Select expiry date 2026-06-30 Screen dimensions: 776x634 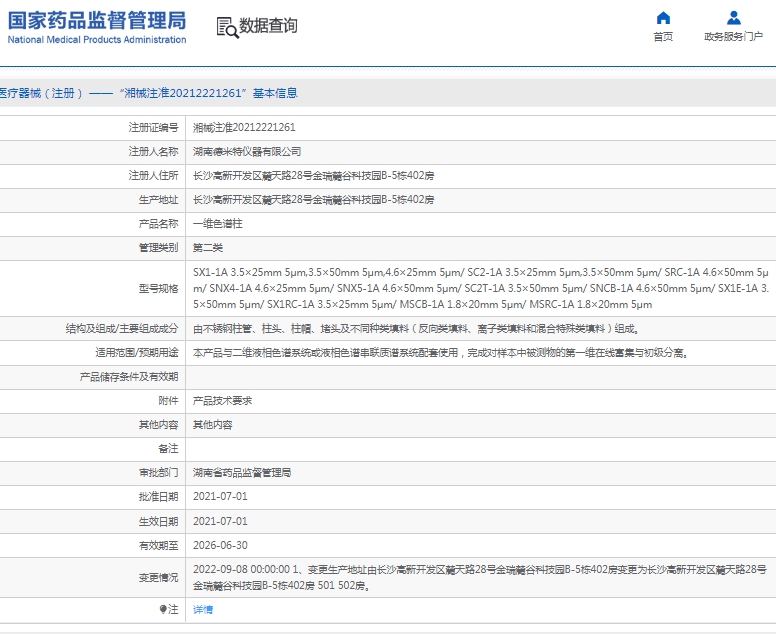220,545
